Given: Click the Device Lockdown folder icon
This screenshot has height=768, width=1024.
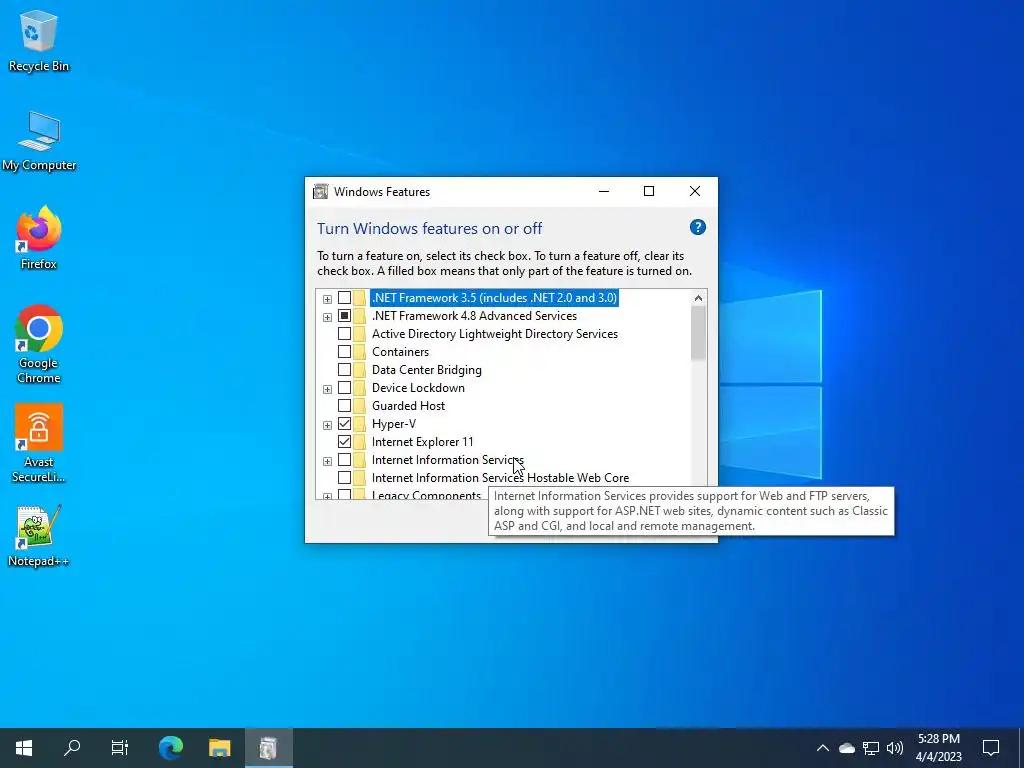Looking at the screenshot, I should click(x=360, y=388).
